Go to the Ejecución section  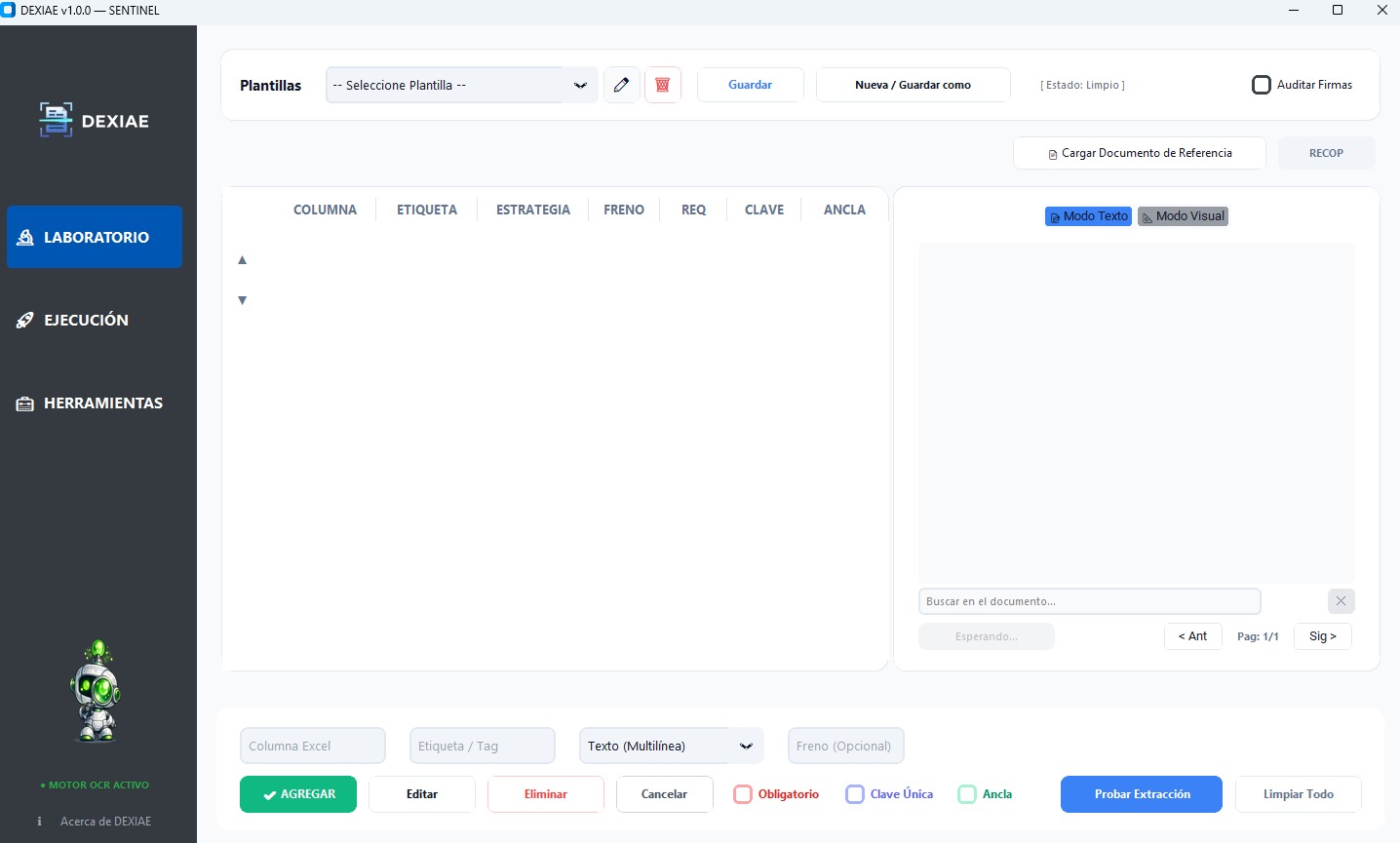point(86,320)
